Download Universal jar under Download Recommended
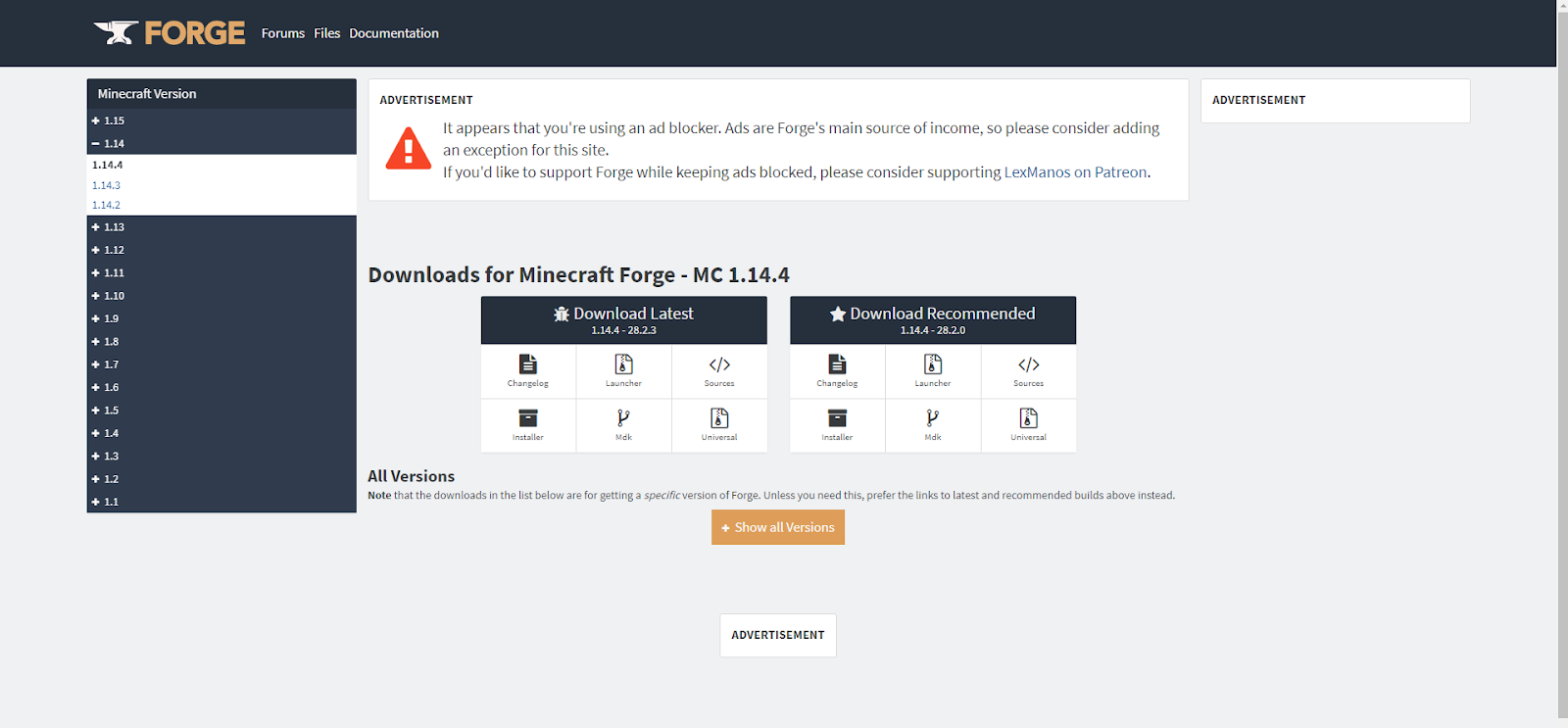The image size is (1568, 728). pyautogui.click(x=1028, y=424)
